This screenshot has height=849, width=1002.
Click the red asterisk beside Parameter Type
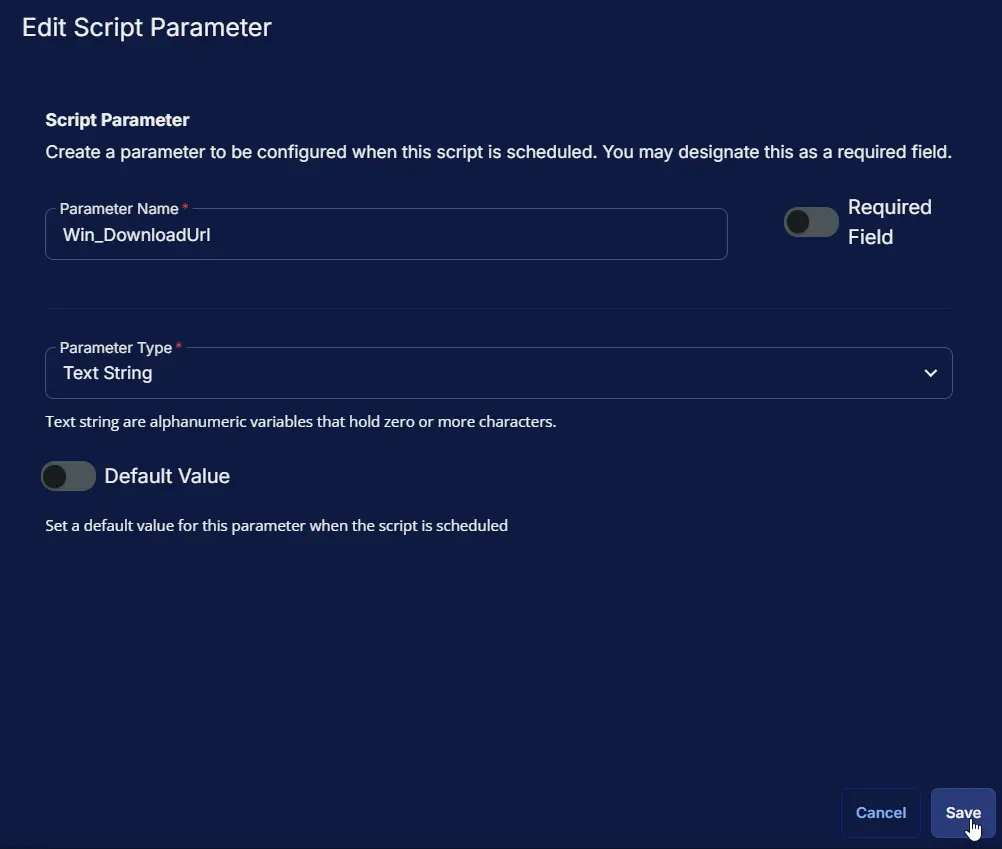(x=179, y=346)
